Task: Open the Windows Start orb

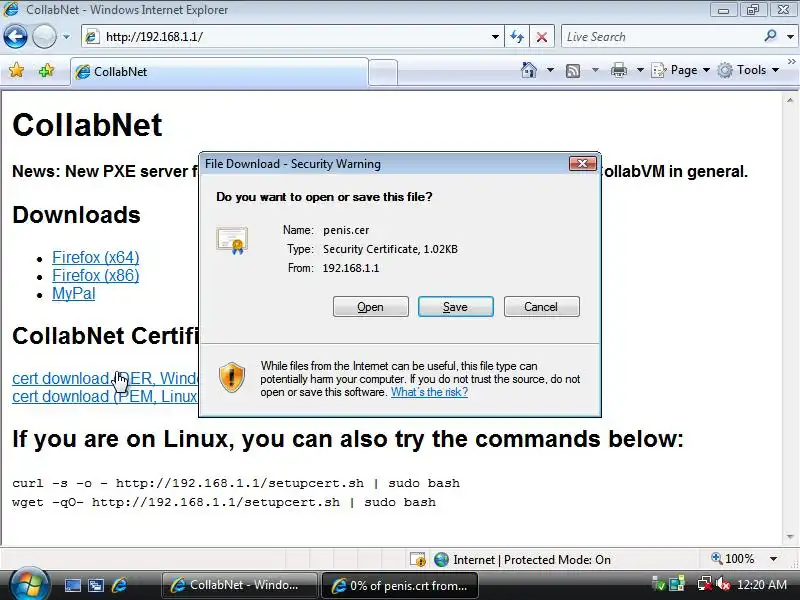Action: pos(29,584)
